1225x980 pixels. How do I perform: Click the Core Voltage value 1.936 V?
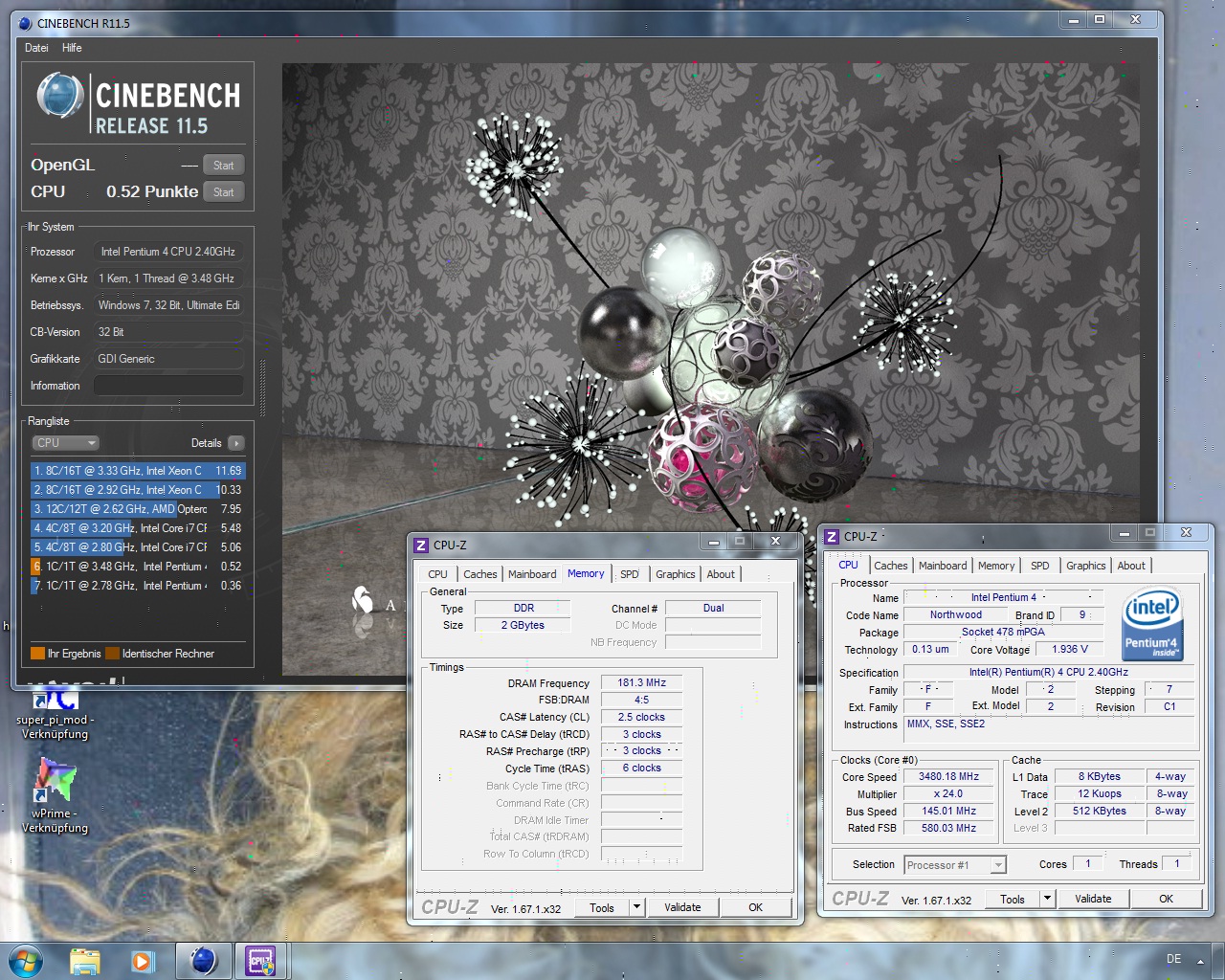(x=1070, y=649)
